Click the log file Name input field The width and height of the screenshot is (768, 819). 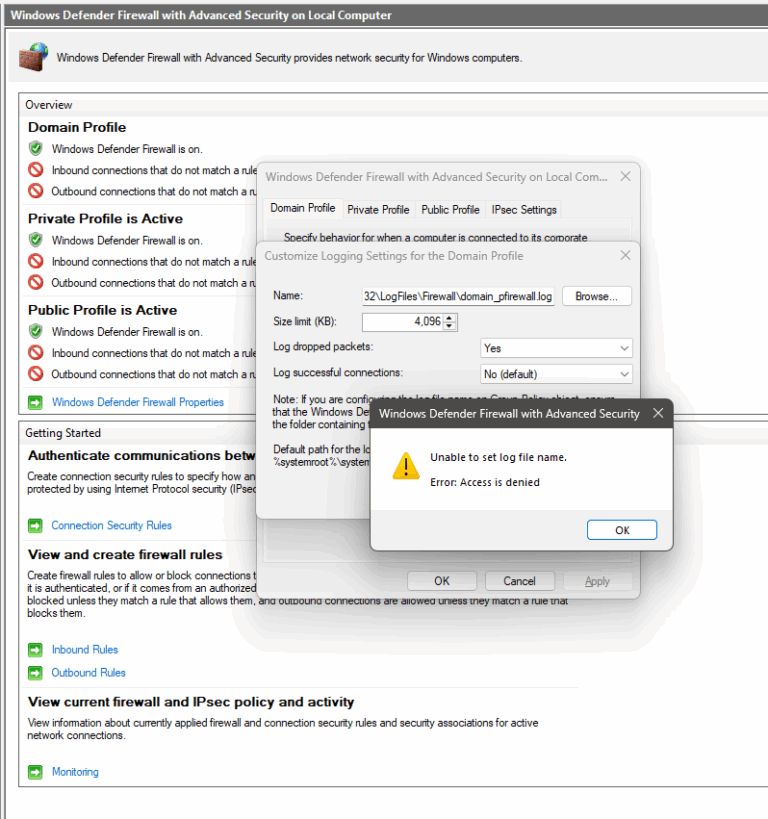tap(458, 296)
